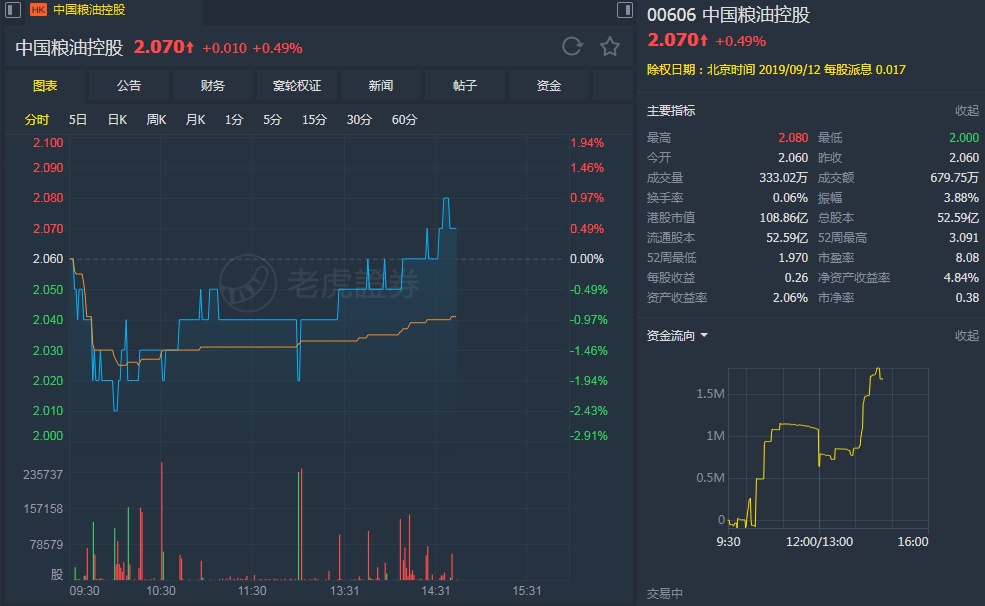This screenshot has height=606, width=985.
Task: Click the 最高 value 2.080
Action: tap(793, 138)
